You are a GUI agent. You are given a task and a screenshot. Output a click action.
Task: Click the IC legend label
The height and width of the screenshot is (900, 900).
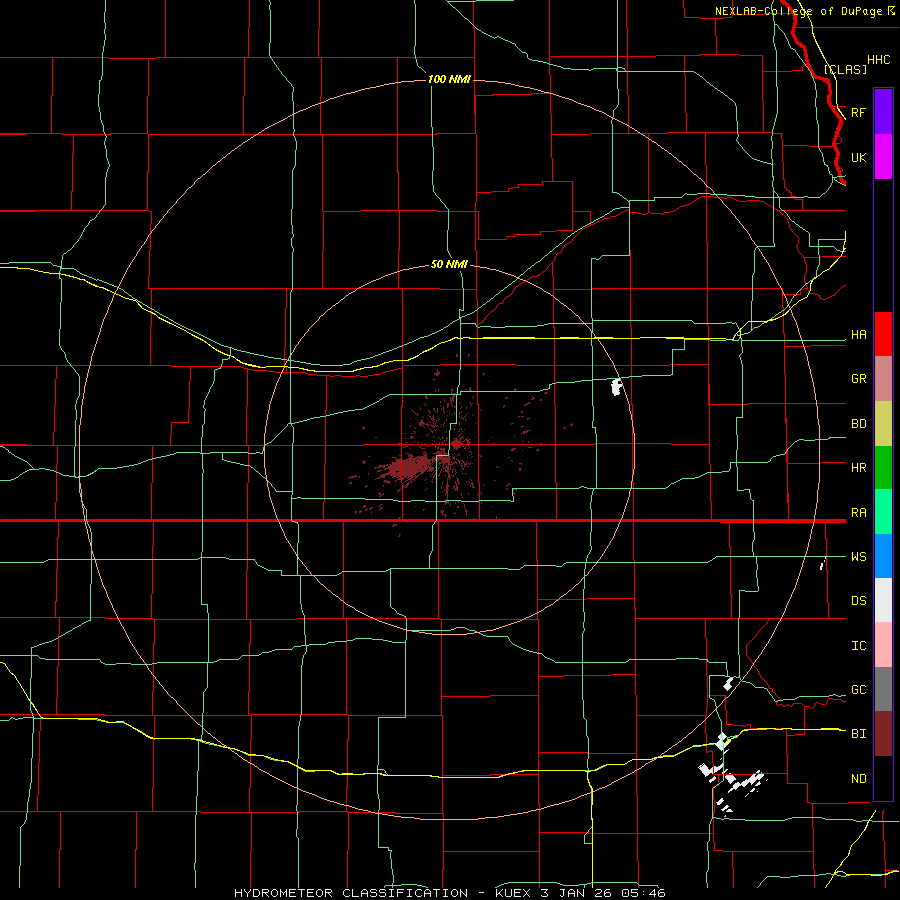click(859, 646)
